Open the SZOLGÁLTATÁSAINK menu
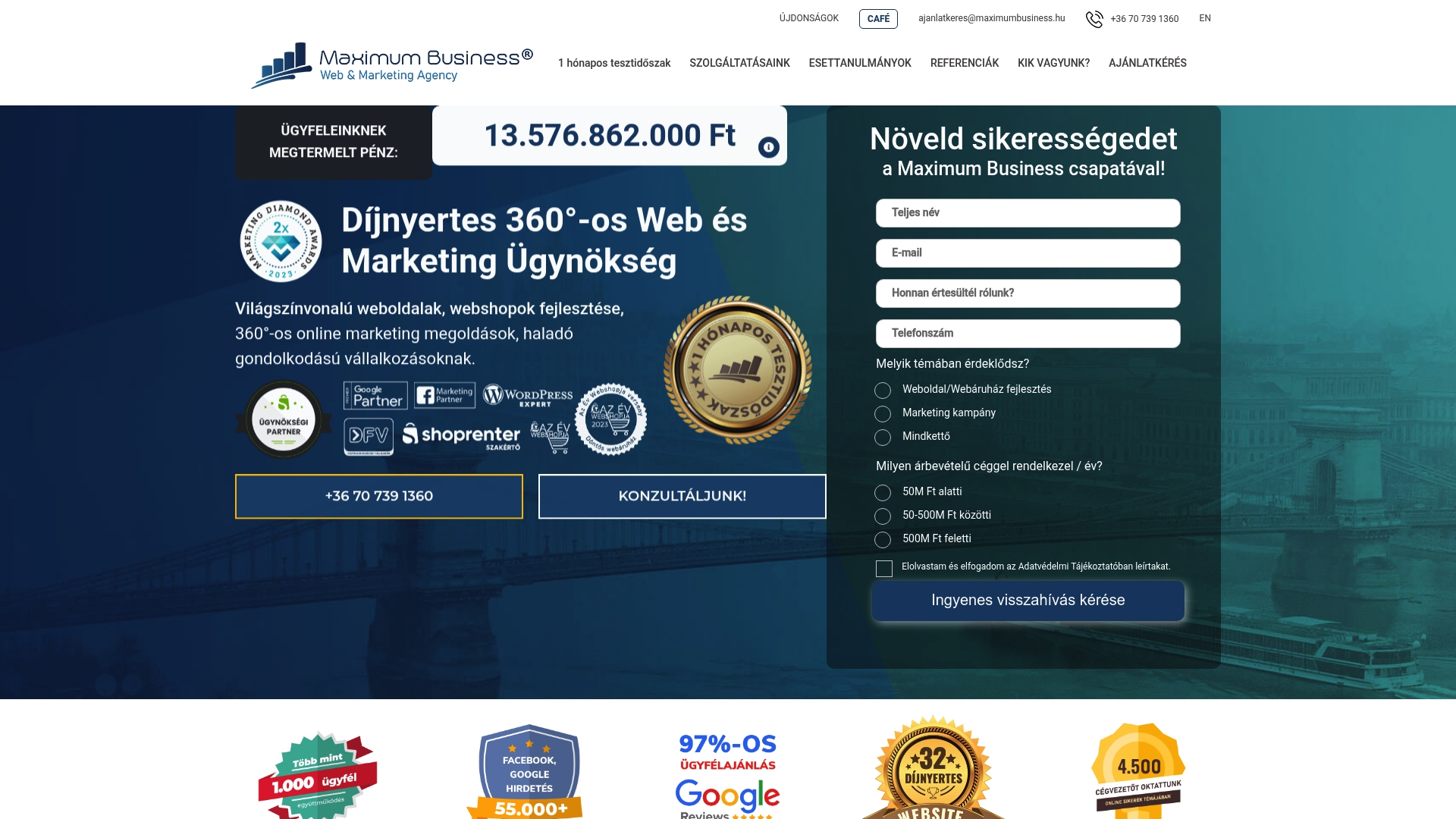Image resolution: width=1456 pixels, height=819 pixels. click(x=739, y=63)
